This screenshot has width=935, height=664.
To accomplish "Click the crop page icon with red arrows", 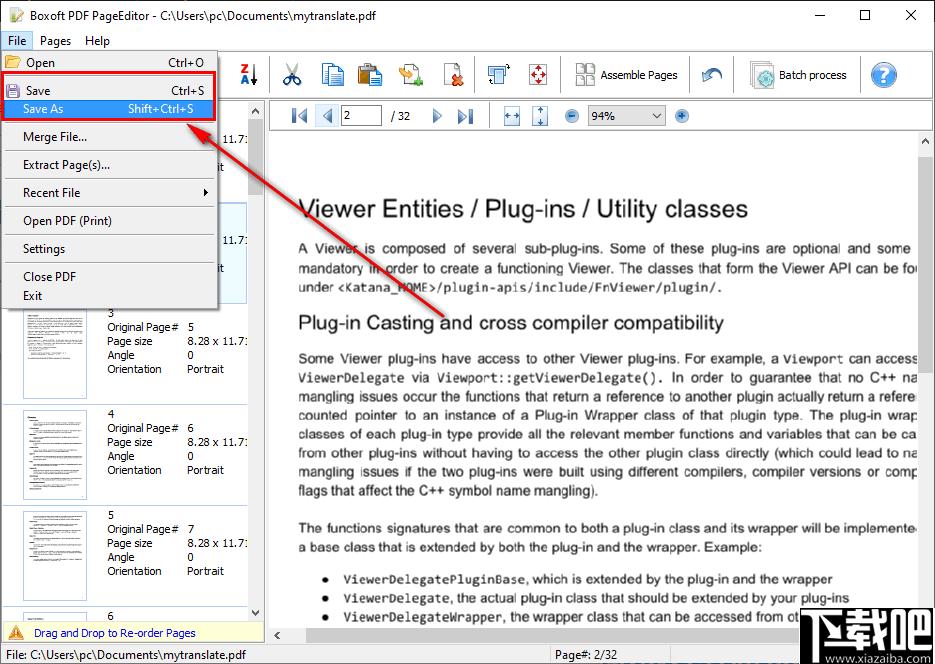I will pos(538,75).
